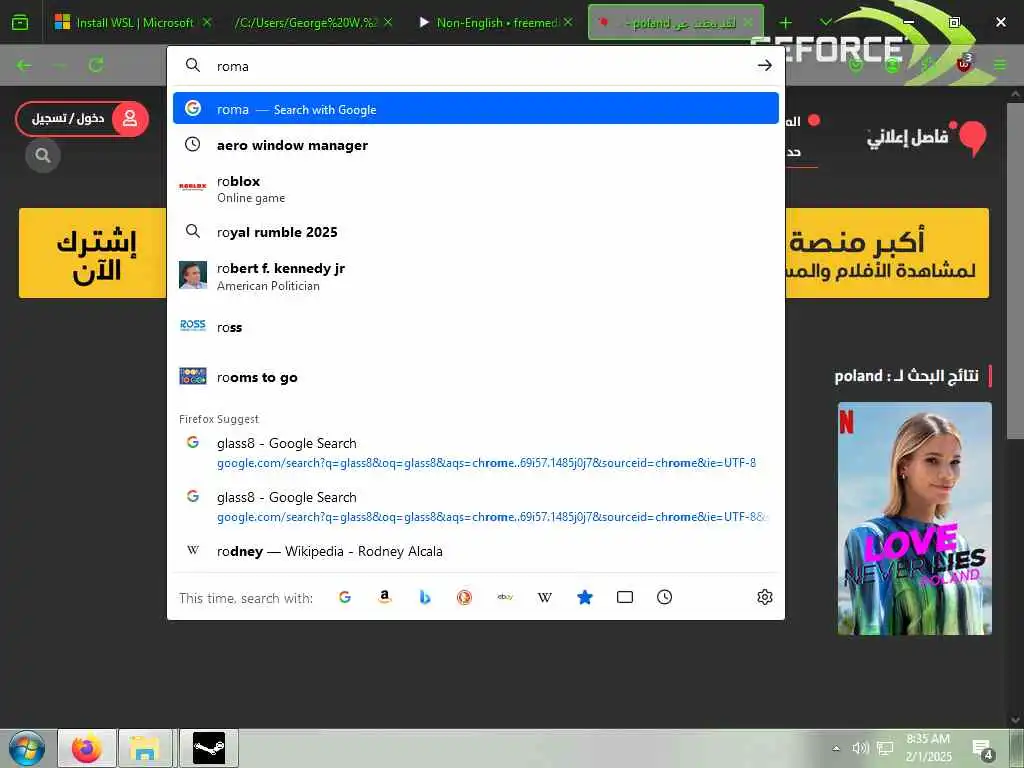Open a new tab with plus button
Screen dimensions: 1024x768
(786, 23)
